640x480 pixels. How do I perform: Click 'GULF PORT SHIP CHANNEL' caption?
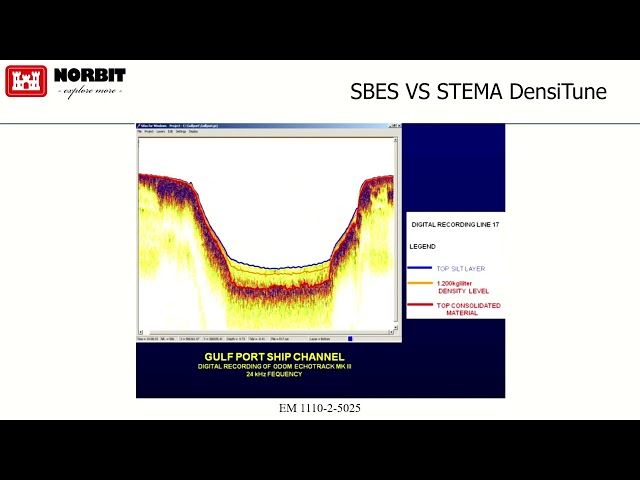pos(274,357)
